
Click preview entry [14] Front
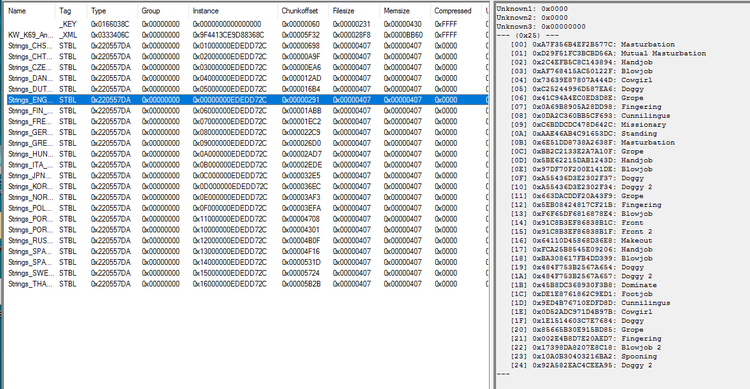point(577,222)
